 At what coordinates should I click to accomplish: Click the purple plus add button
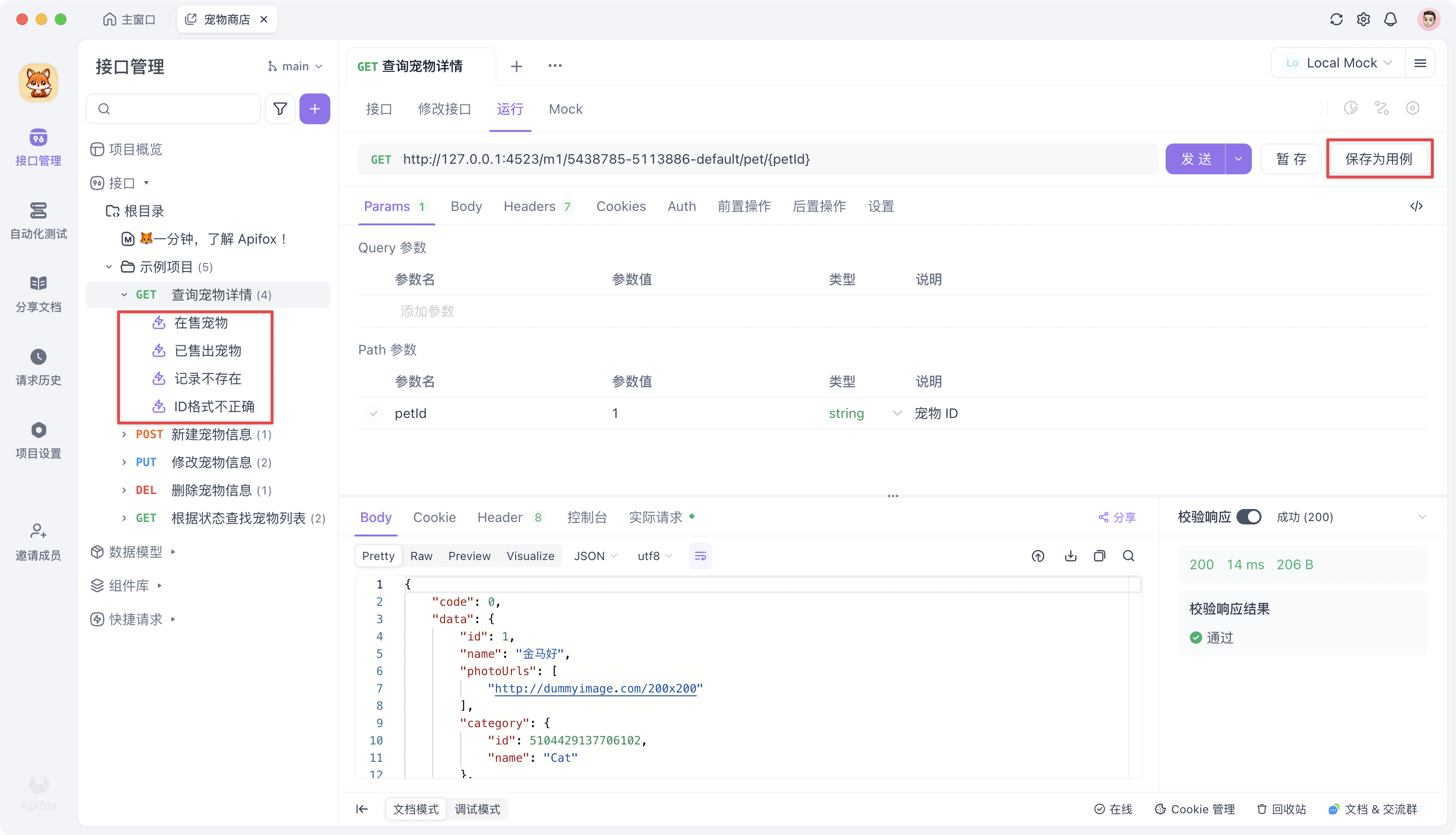pyautogui.click(x=315, y=109)
